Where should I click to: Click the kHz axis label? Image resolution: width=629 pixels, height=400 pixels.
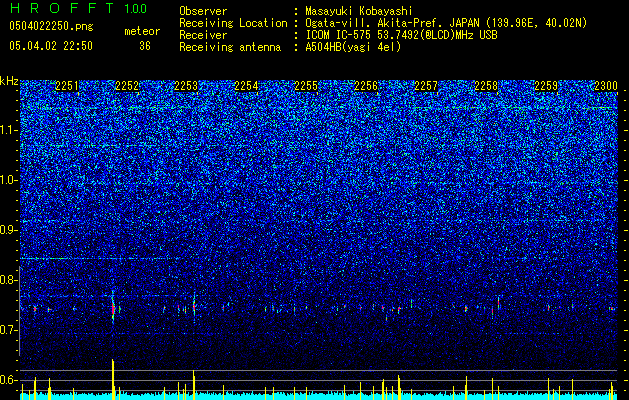pyautogui.click(x=9, y=82)
